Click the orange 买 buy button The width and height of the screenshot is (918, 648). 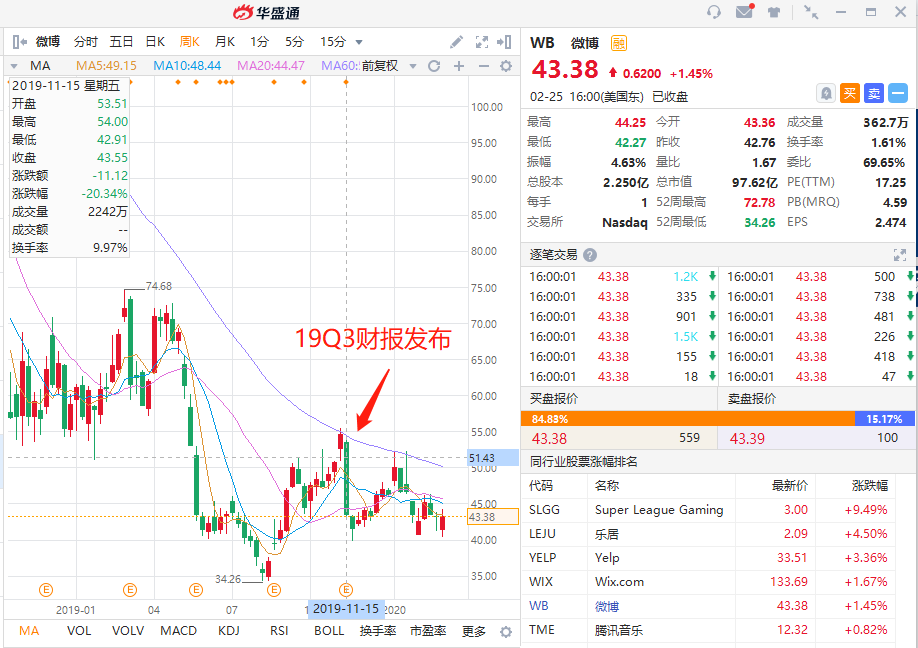[x=850, y=93]
